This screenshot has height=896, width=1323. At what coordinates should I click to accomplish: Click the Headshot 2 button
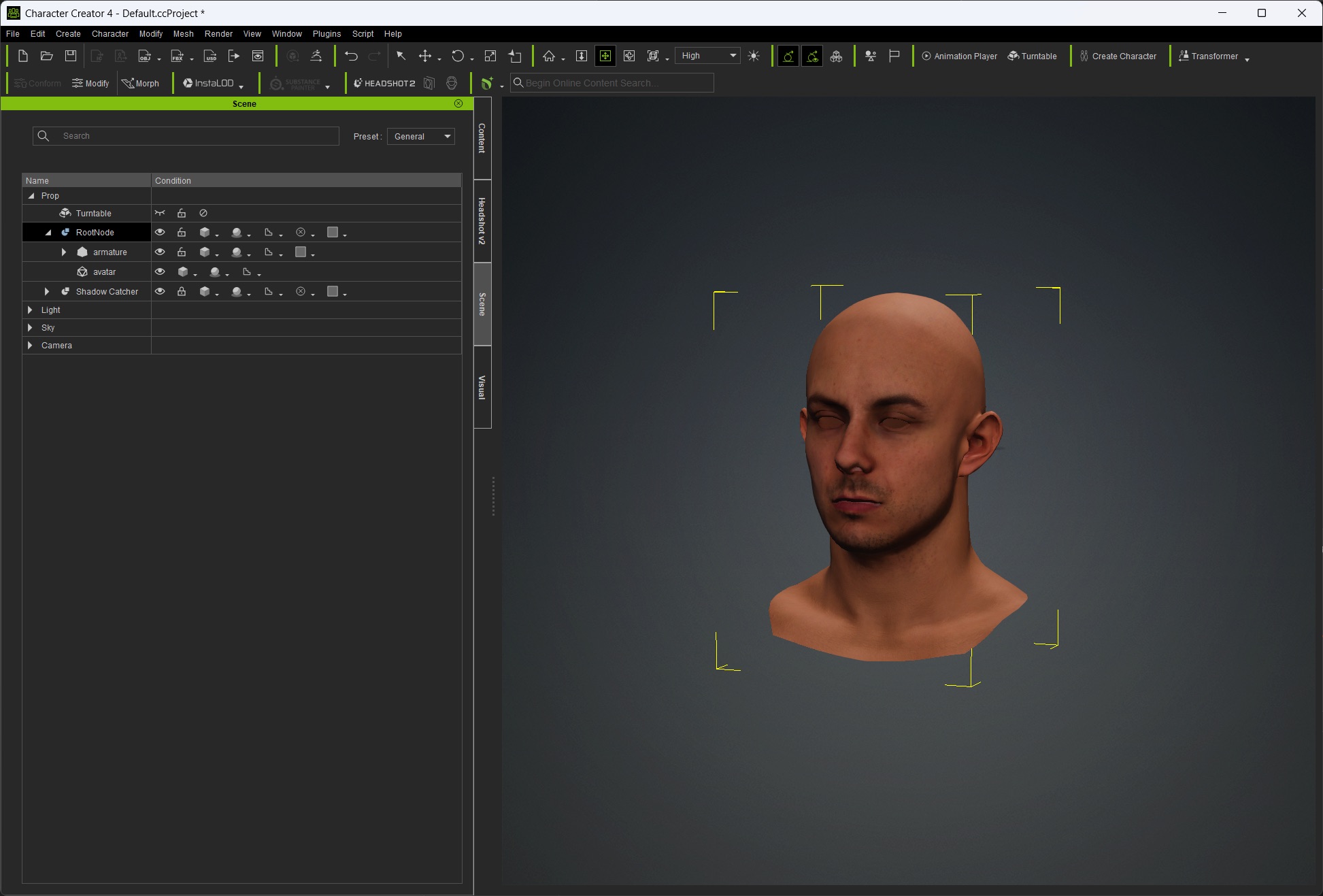pos(384,83)
